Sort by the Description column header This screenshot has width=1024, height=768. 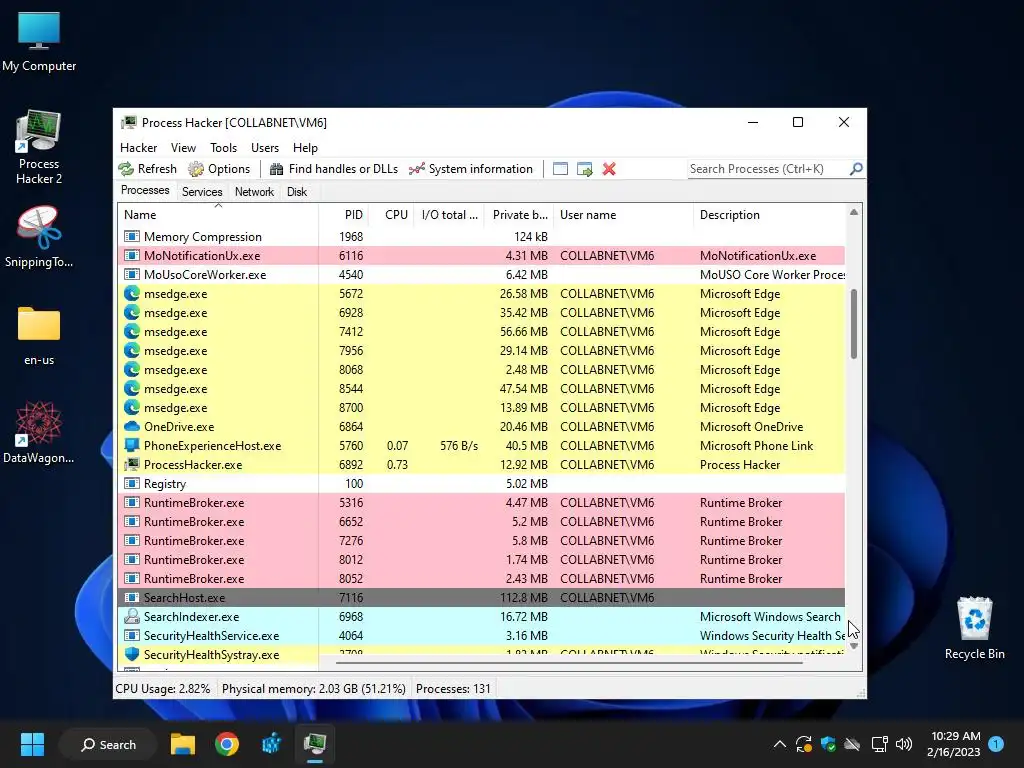coord(769,215)
